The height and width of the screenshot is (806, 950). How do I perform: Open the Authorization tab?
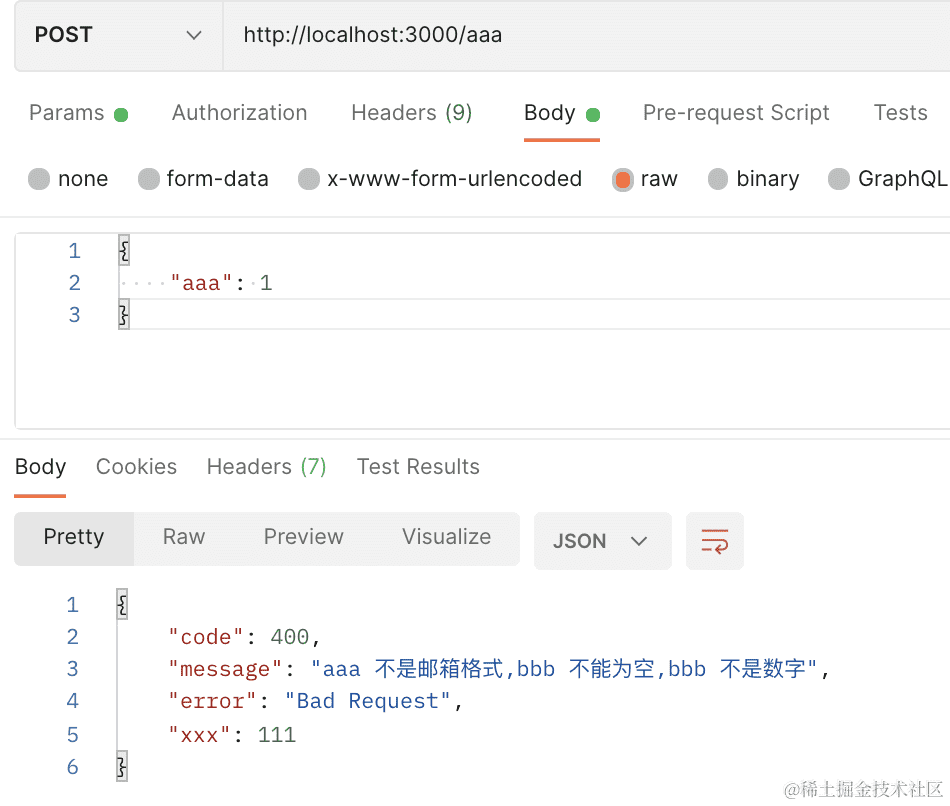[239, 113]
